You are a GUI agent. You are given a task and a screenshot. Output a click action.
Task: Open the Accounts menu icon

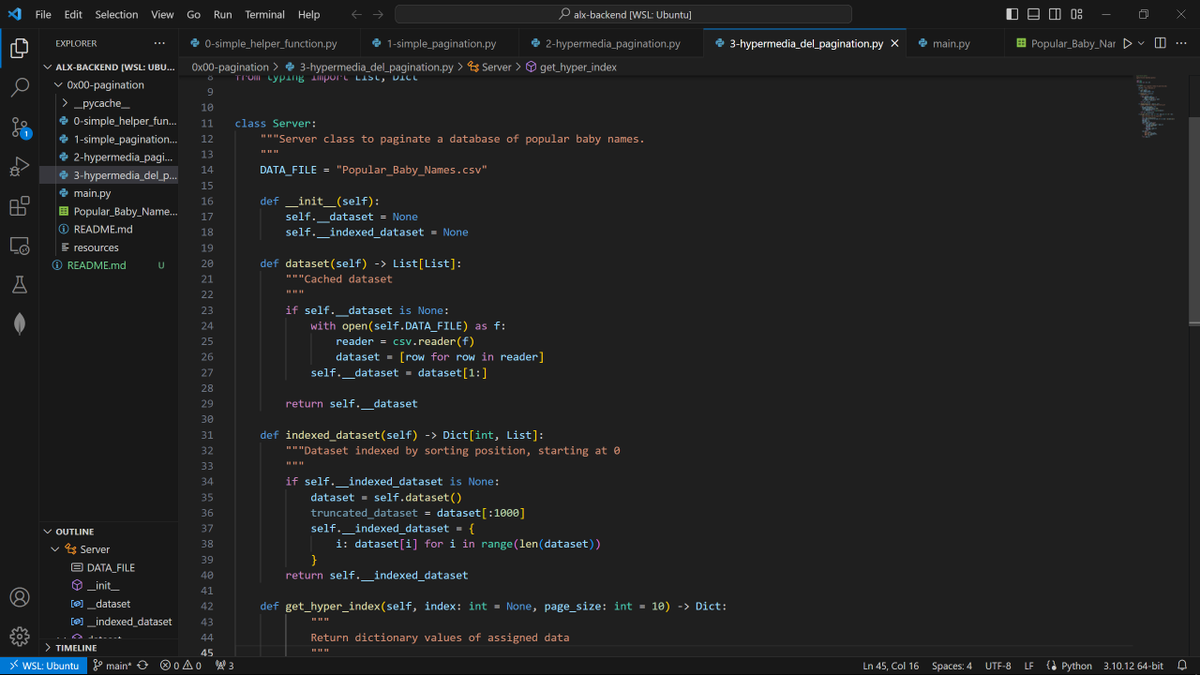(19, 597)
